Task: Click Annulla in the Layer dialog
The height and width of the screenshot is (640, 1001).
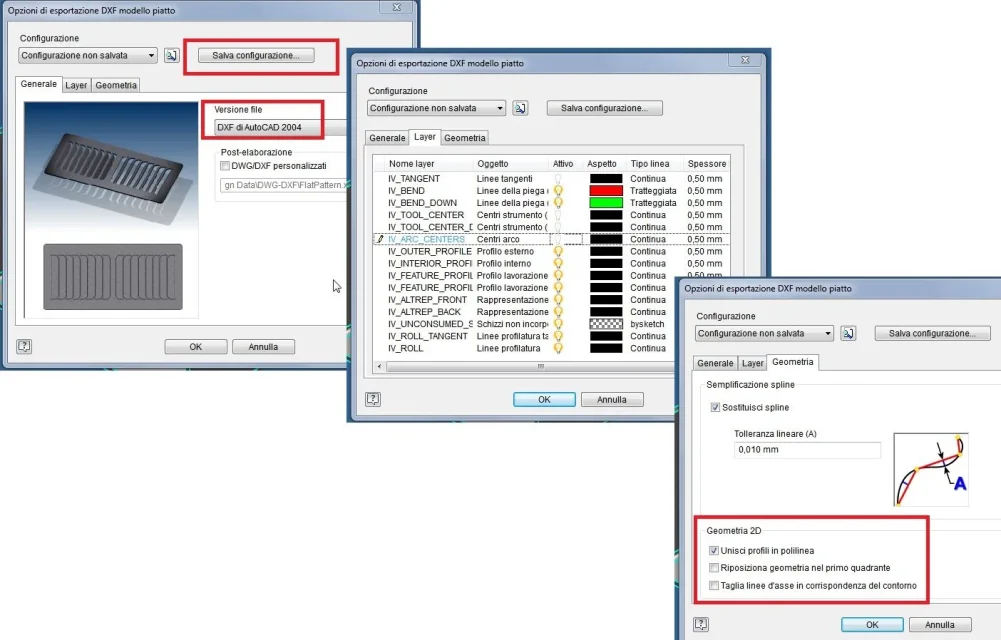Action: click(612, 399)
